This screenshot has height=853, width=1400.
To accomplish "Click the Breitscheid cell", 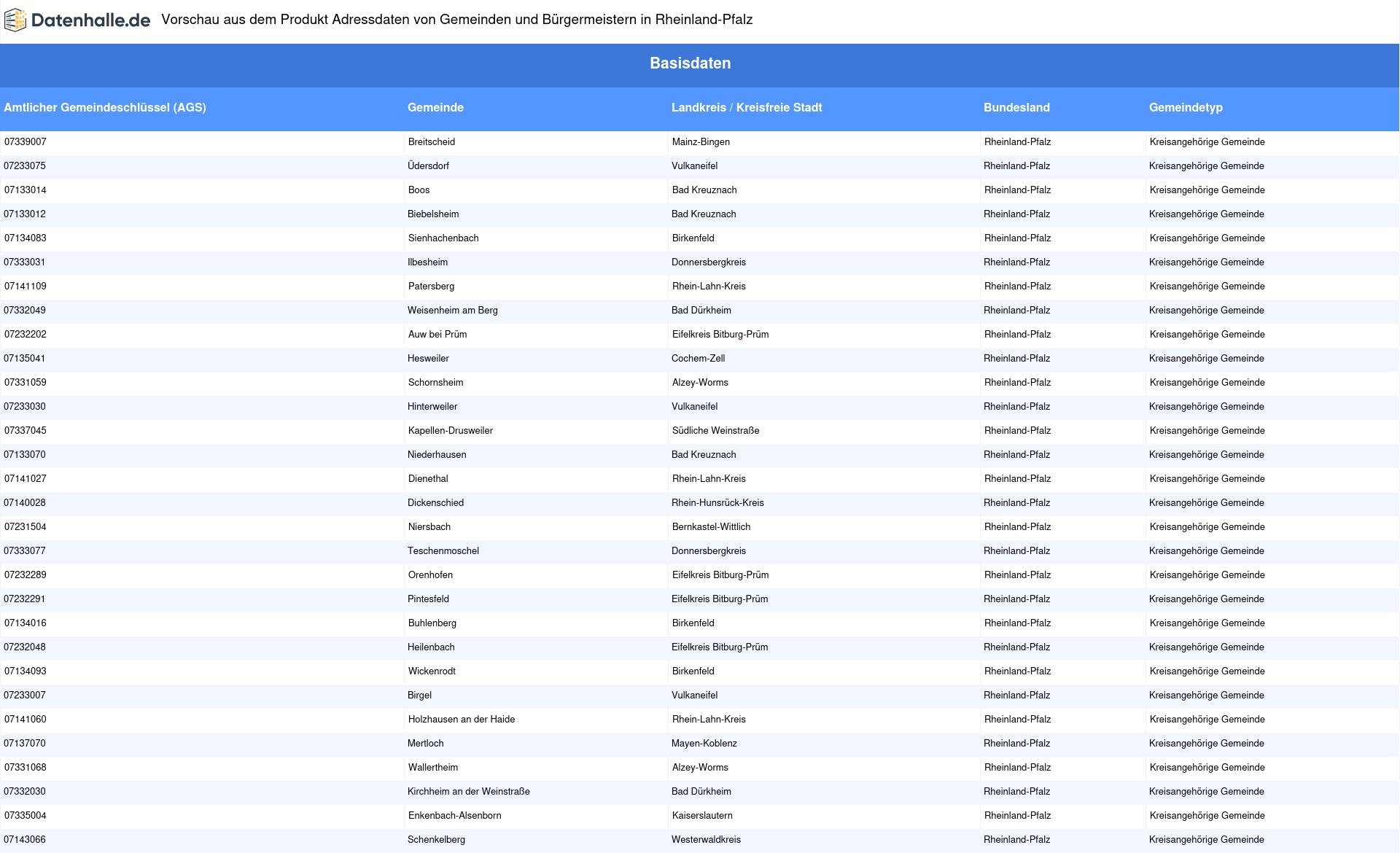I will (x=536, y=142).
